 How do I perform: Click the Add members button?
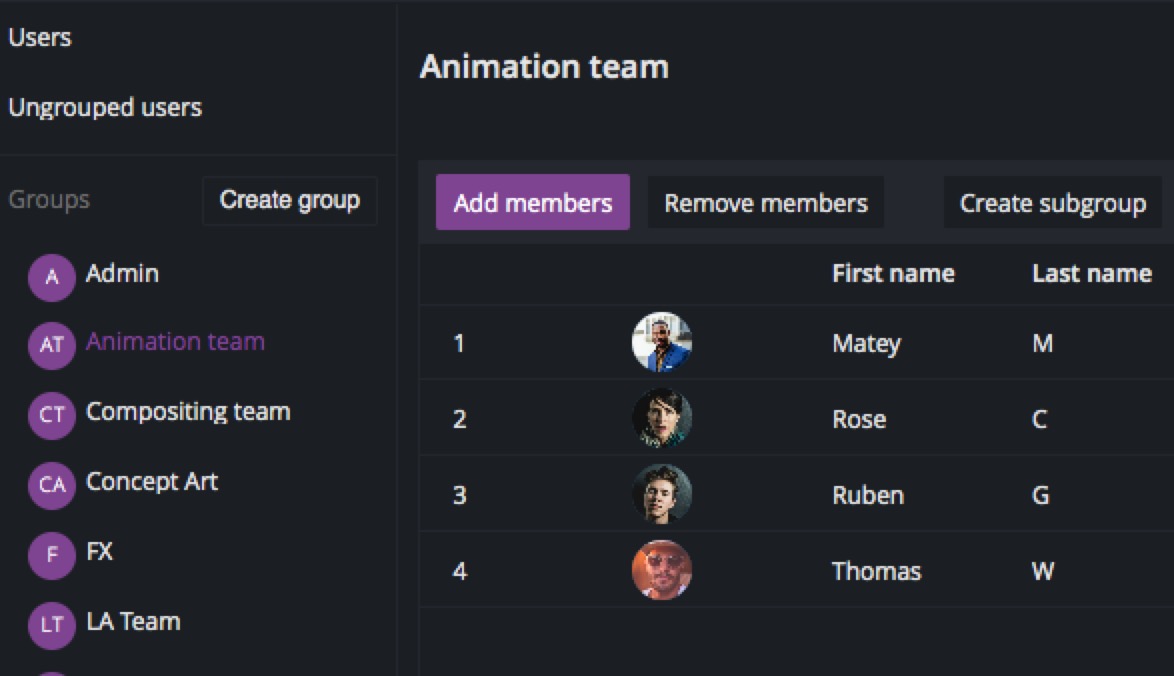[x=533, y=203]
